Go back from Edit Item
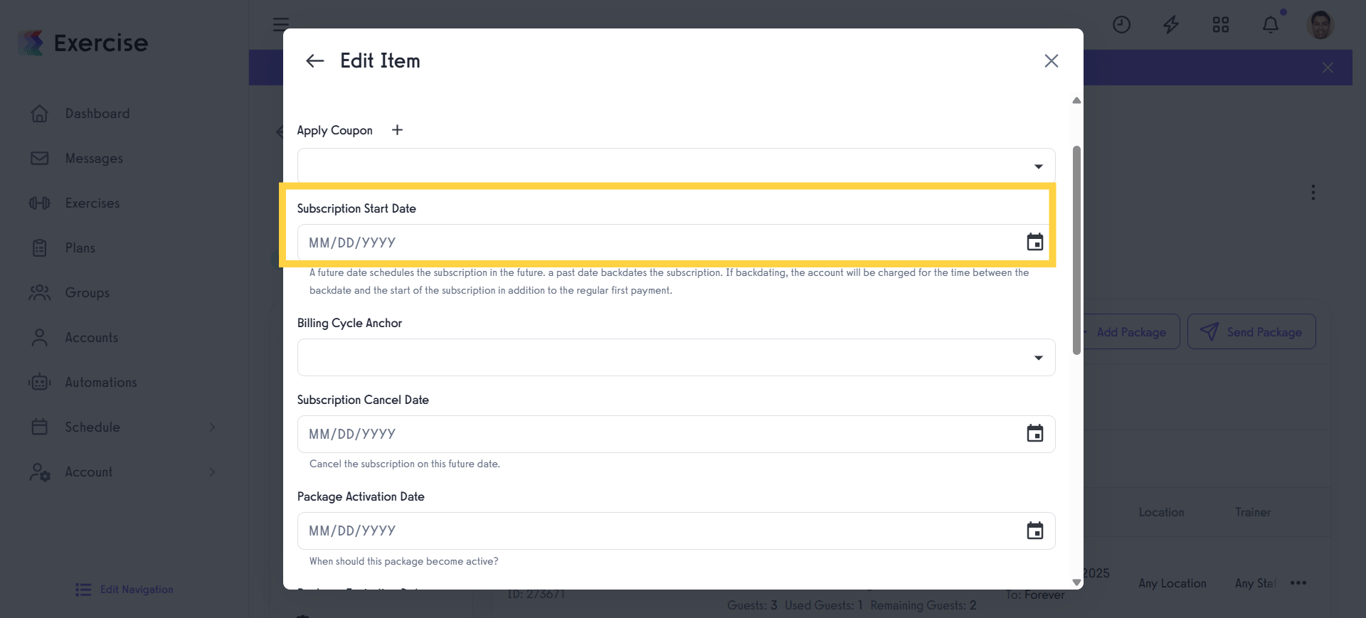Viewport: 1366px width, 618px height. tap(314, 60)
